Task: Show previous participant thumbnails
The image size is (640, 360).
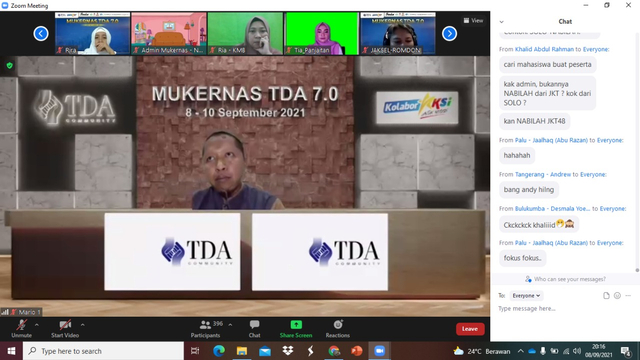Action: (x=41, y=33)
